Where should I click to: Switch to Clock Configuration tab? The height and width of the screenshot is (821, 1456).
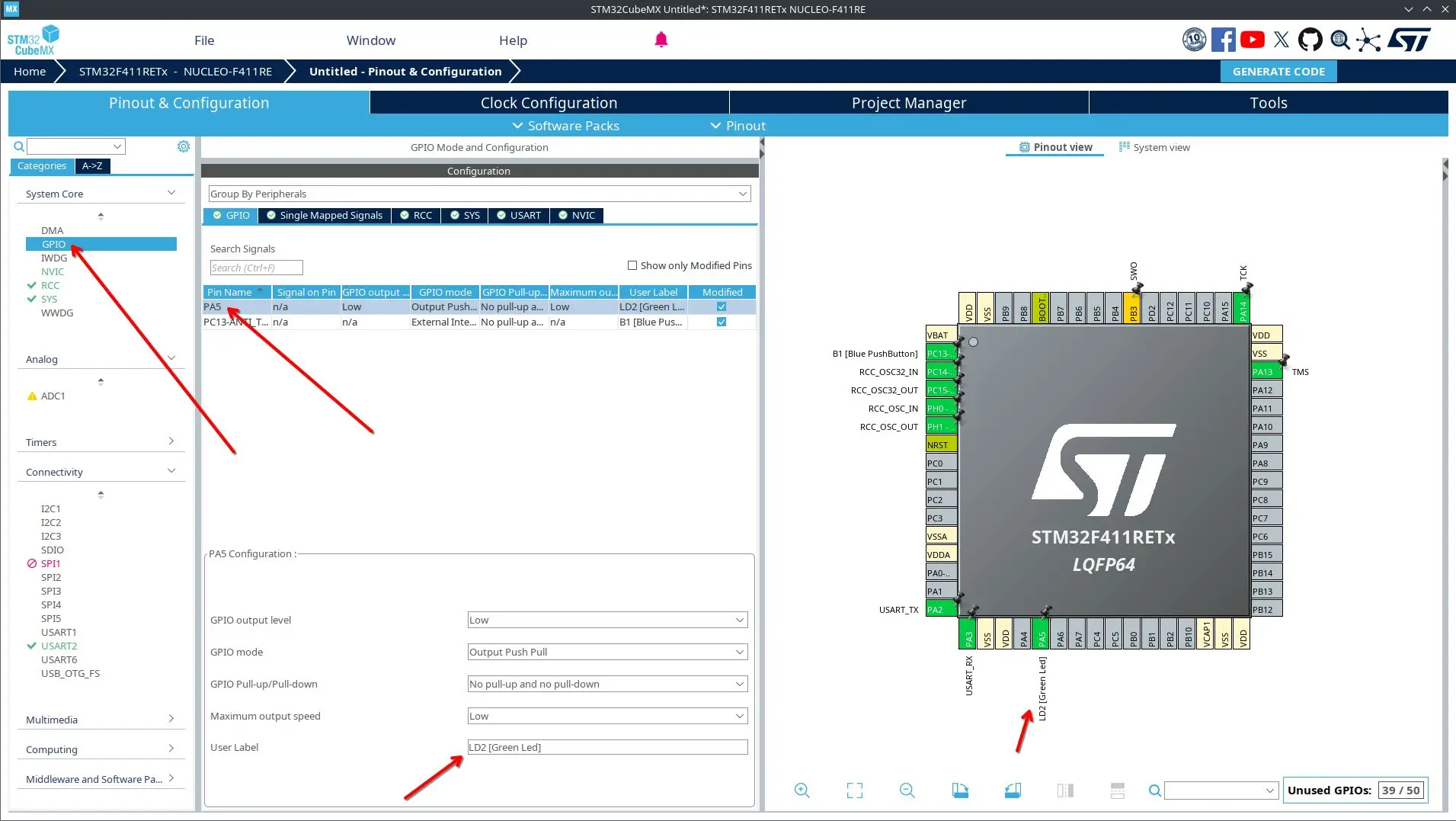click(549, 103)
